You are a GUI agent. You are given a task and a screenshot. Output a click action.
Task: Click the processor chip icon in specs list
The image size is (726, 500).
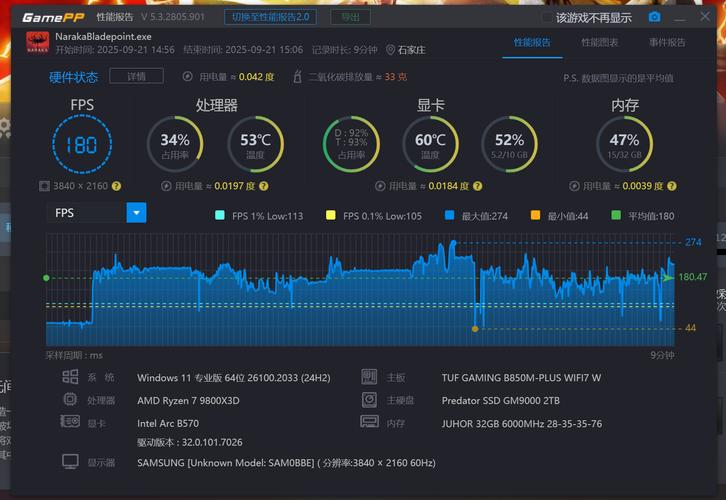(x=70, y=399)
